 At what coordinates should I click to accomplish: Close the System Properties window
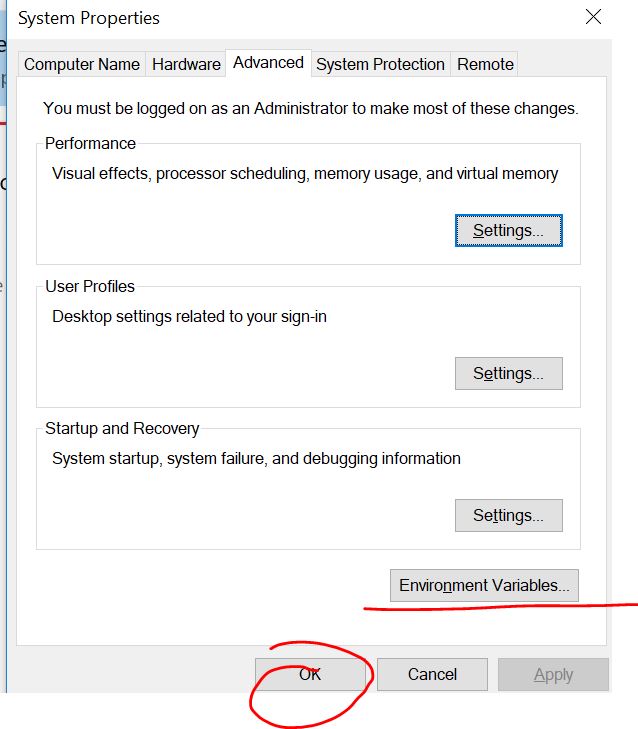(594, 17)
